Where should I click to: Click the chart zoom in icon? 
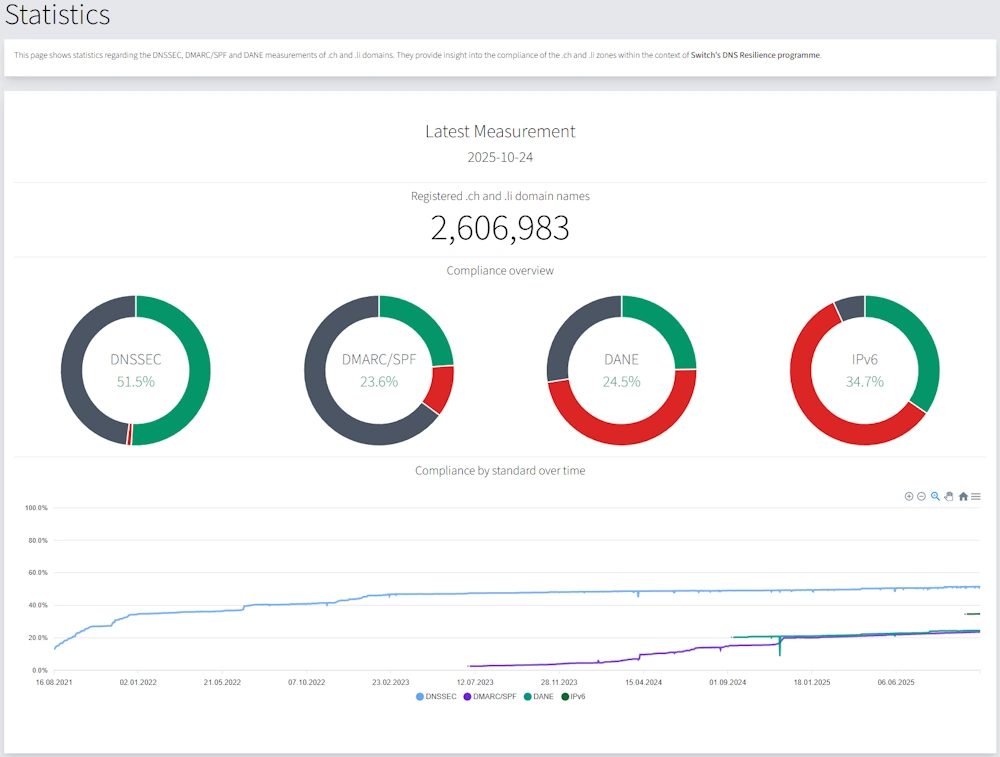(x=909, y=496)
